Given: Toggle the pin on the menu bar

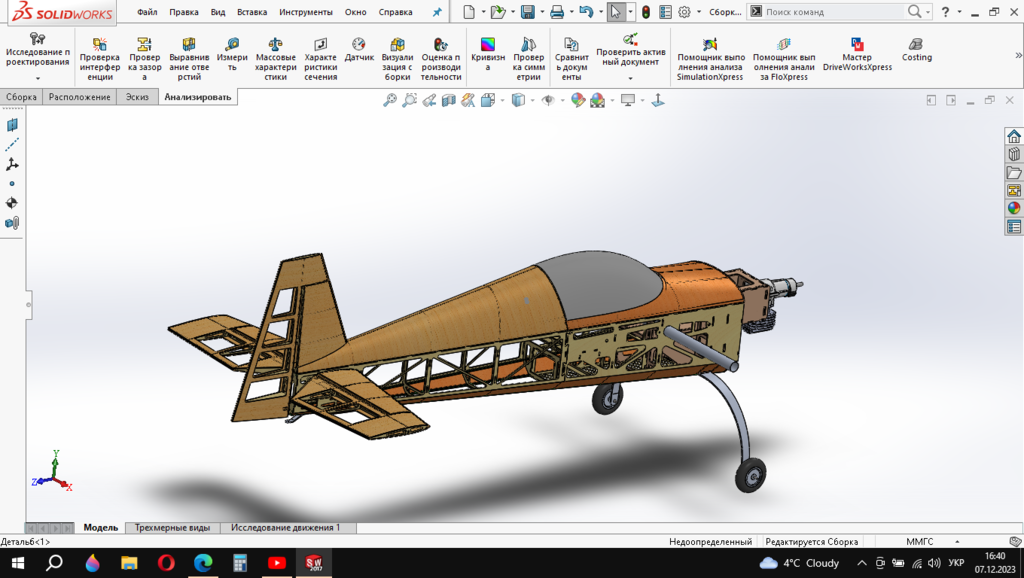Looking at the screenshot, I should (x=436, y=12).
